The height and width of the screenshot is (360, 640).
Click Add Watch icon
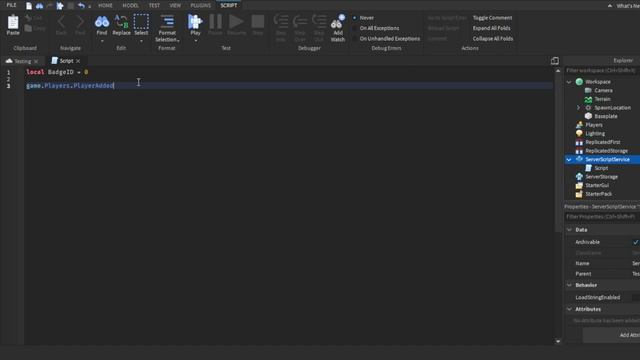[x=338, y=21]
